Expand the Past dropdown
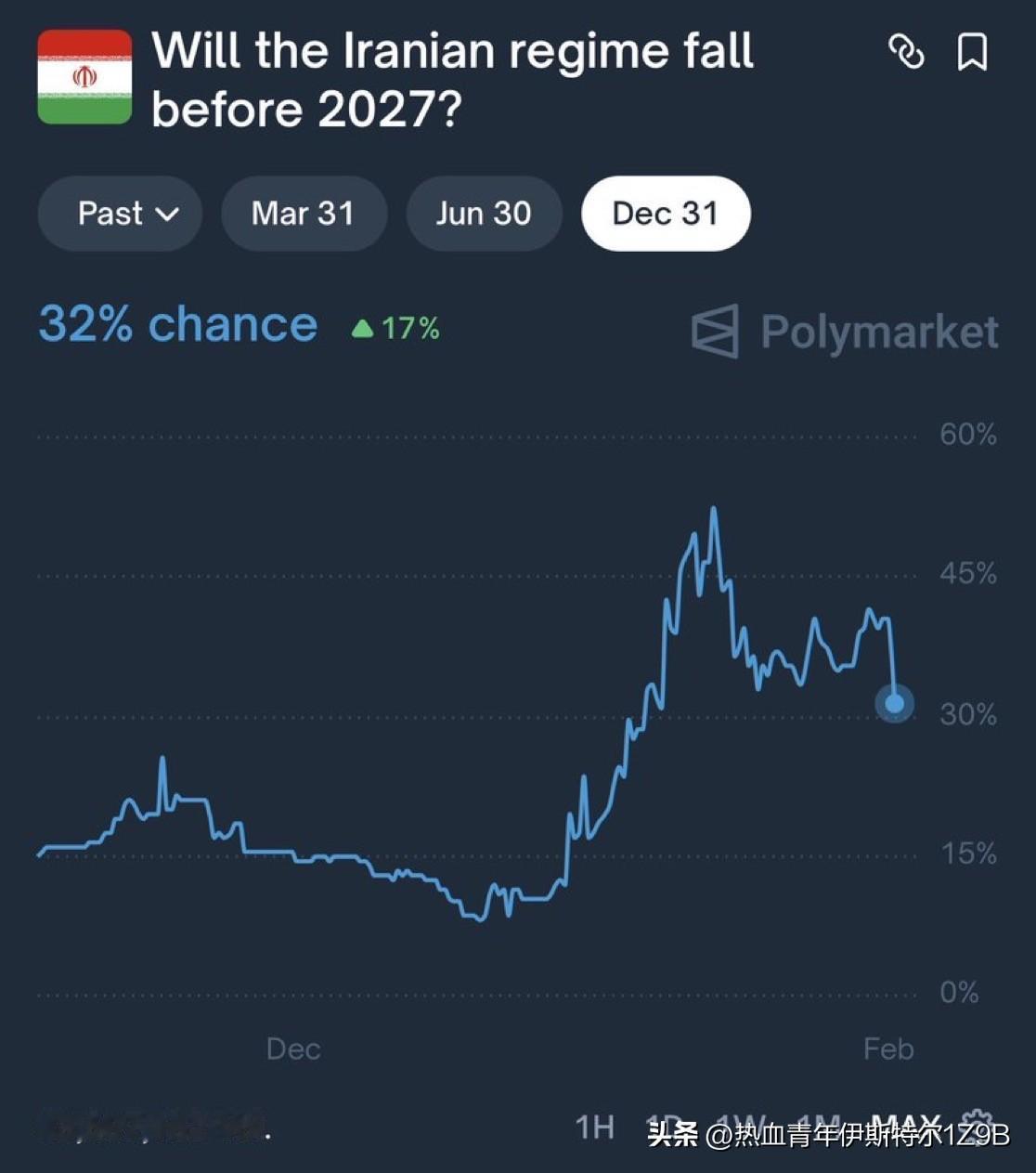Viewport: 1036px width, 1173px height. coord(120,214)
